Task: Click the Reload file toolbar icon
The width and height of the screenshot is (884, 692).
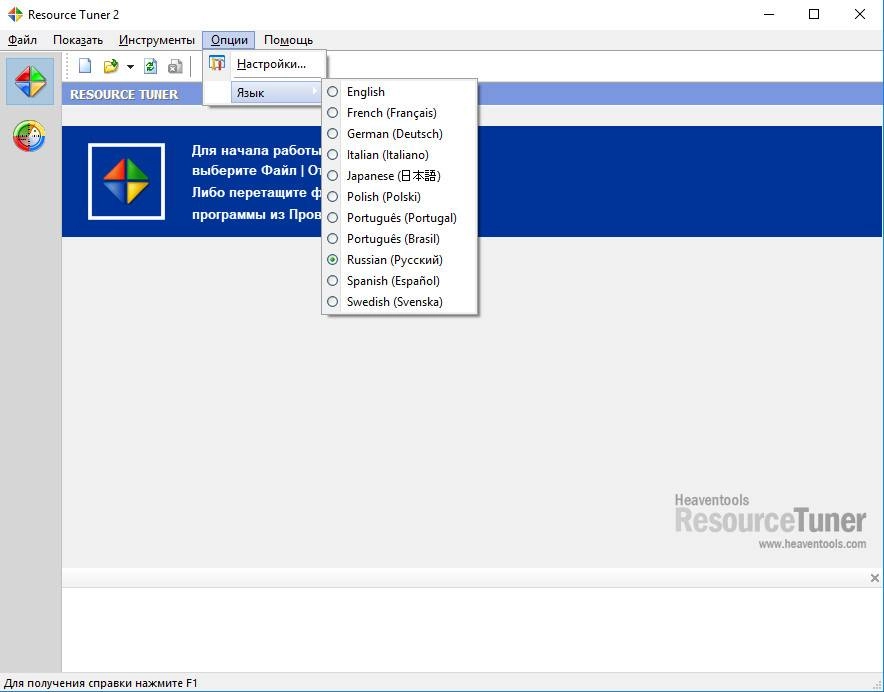Action: coord(150,66)
